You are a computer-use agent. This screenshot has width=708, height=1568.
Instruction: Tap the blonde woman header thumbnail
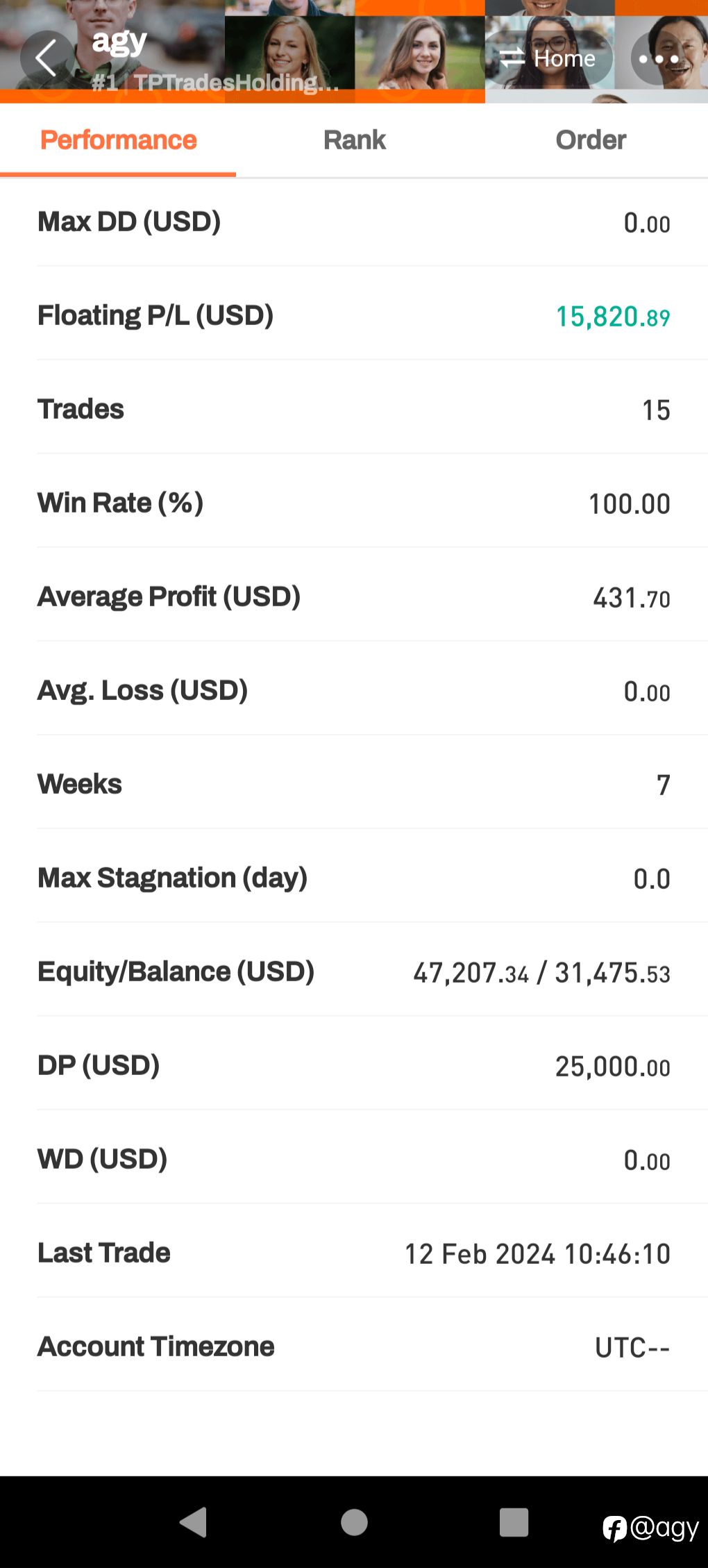(290, 51)
